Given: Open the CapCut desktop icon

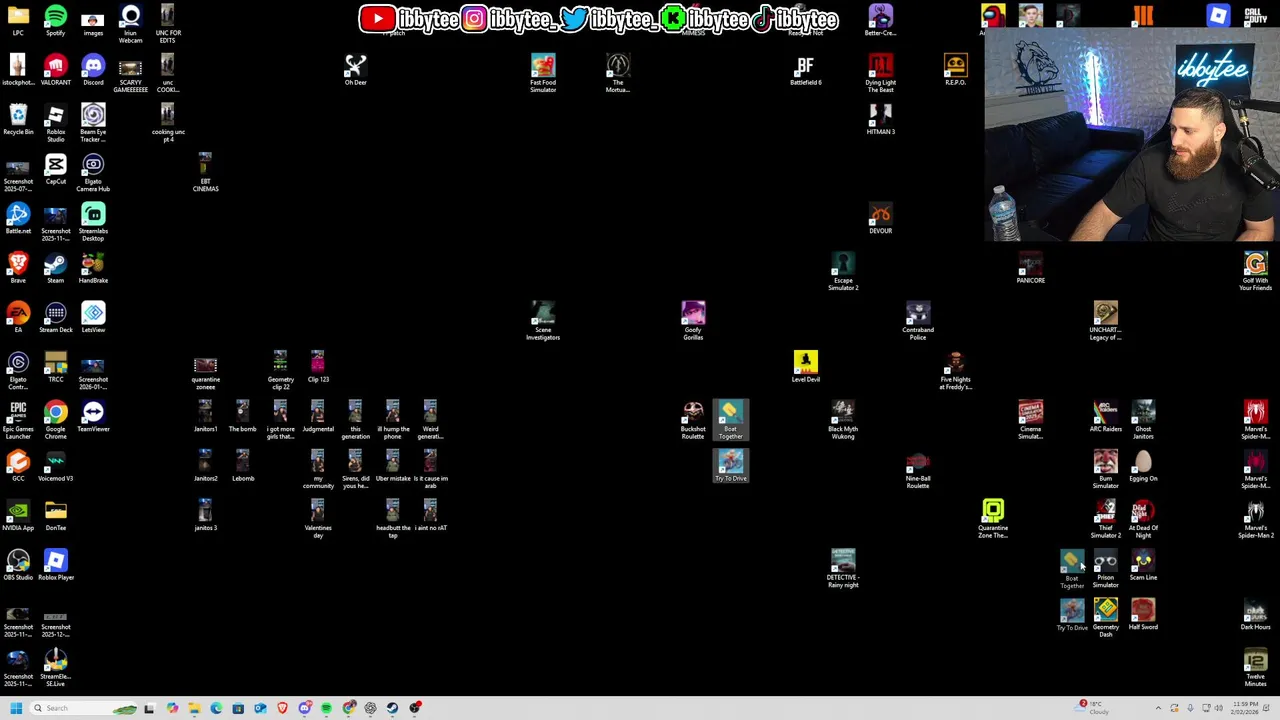Looking at the screenshot, I should pos(55,170).
